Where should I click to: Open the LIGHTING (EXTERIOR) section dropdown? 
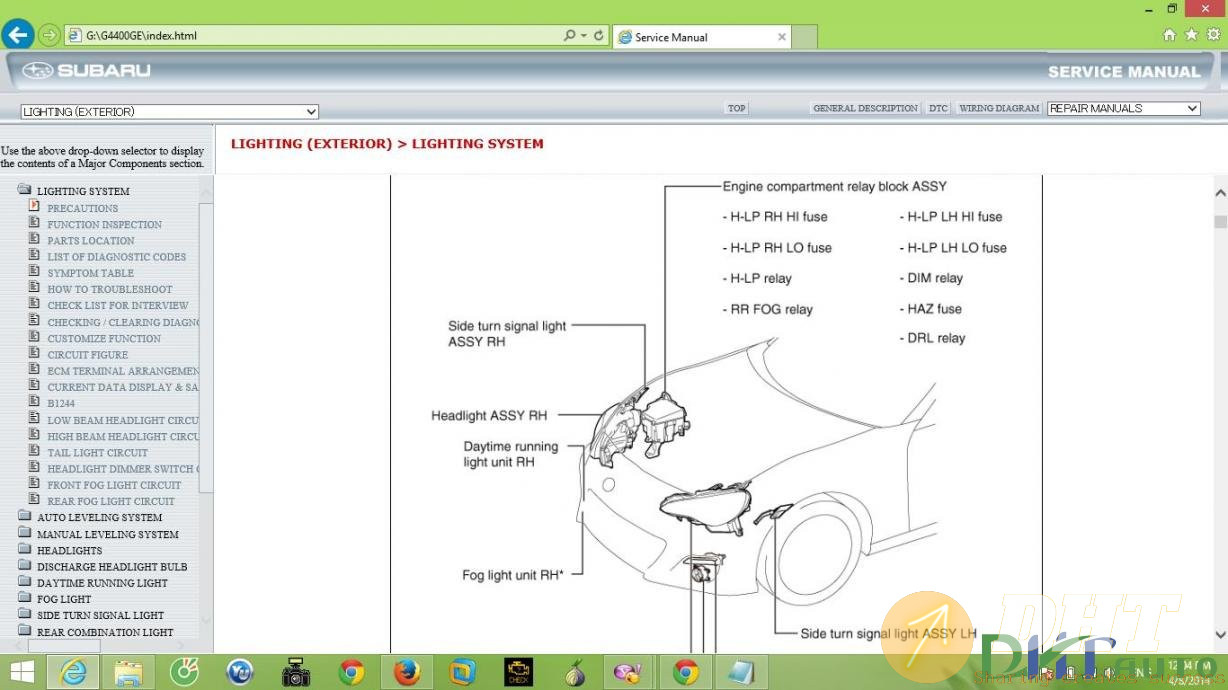pyautogui.click(x=169, y=112)
